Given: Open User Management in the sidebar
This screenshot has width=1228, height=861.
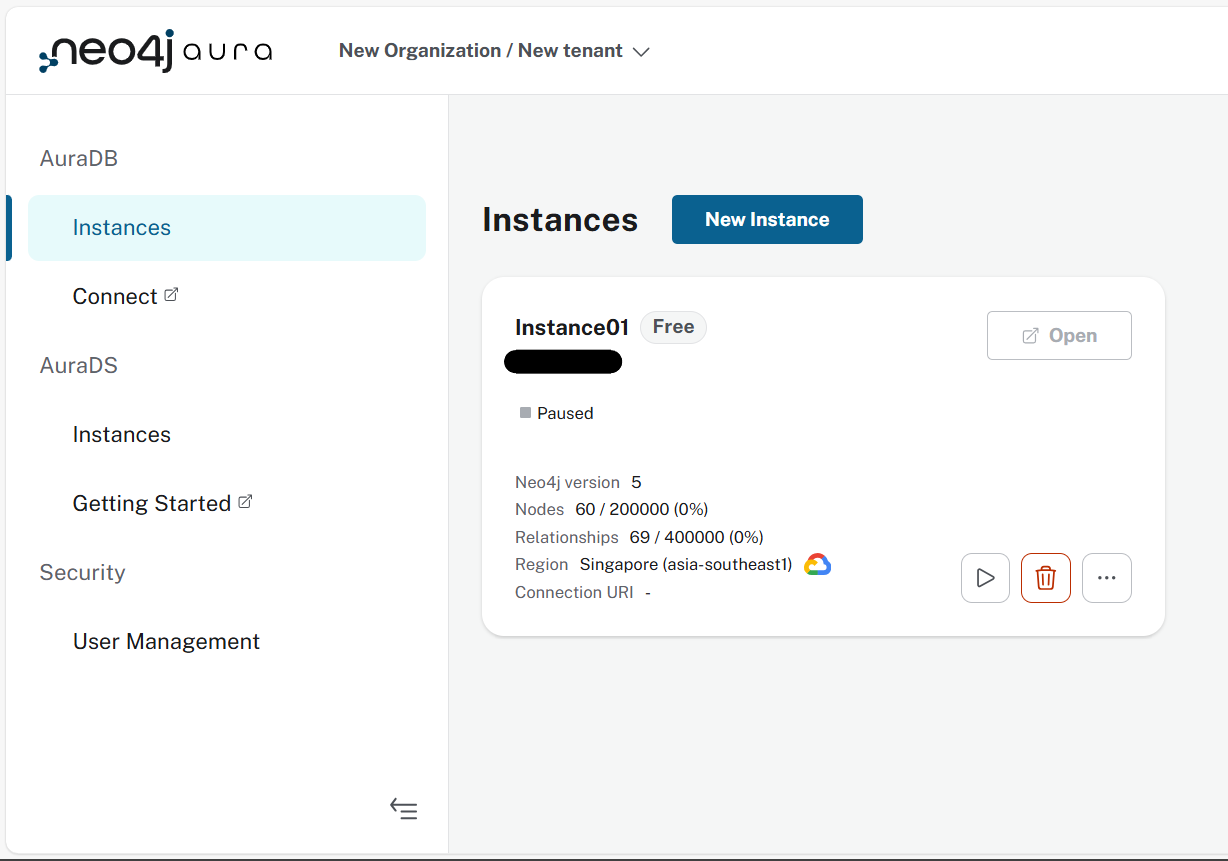Looking at the screenshot, I should click(x=166, y=642).
